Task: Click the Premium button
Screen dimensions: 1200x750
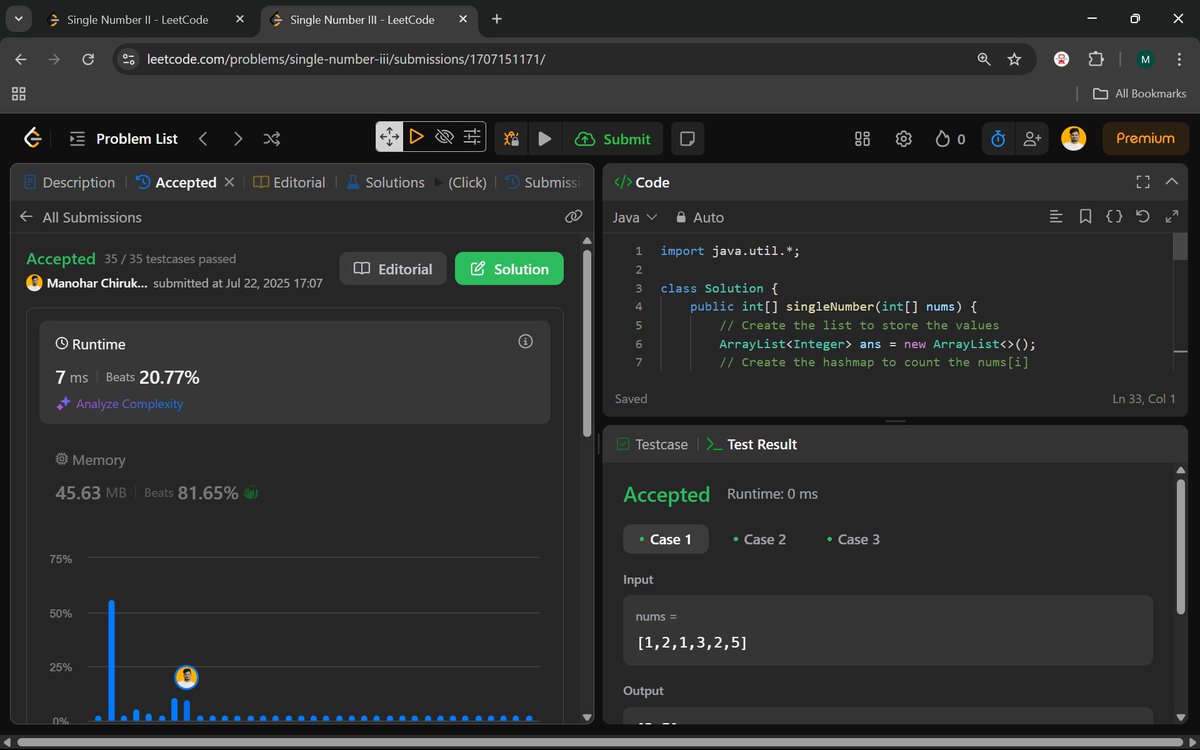Action: click(1145, 139)
